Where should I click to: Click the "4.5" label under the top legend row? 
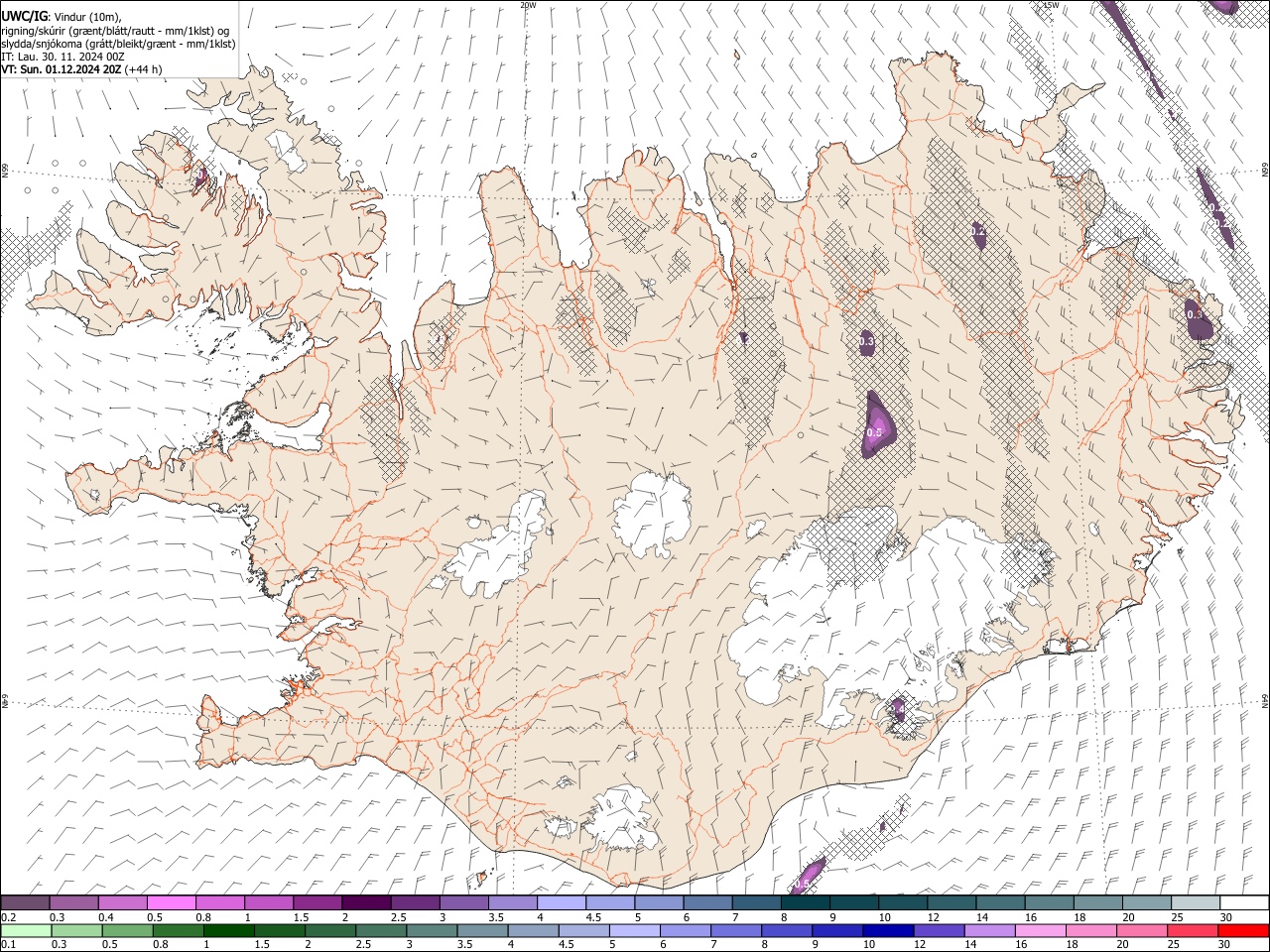[592, 917]
